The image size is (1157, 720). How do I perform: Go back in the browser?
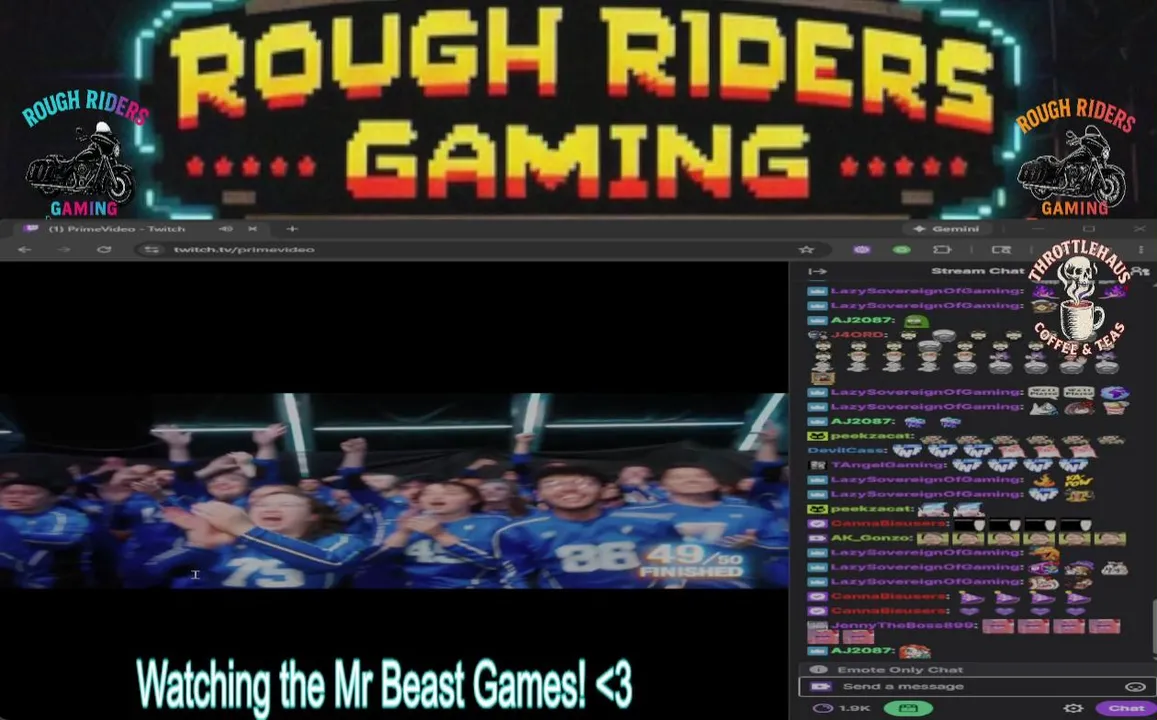tap(24, 249)
